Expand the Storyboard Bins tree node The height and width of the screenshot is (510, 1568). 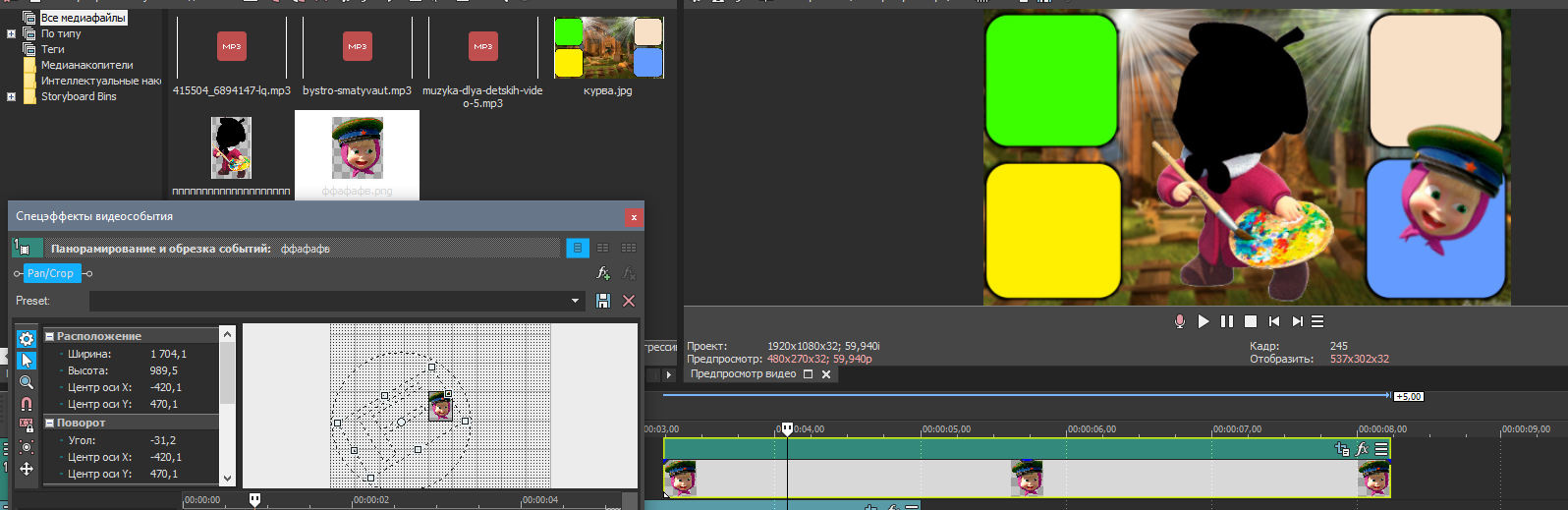[x=11, y=96]
